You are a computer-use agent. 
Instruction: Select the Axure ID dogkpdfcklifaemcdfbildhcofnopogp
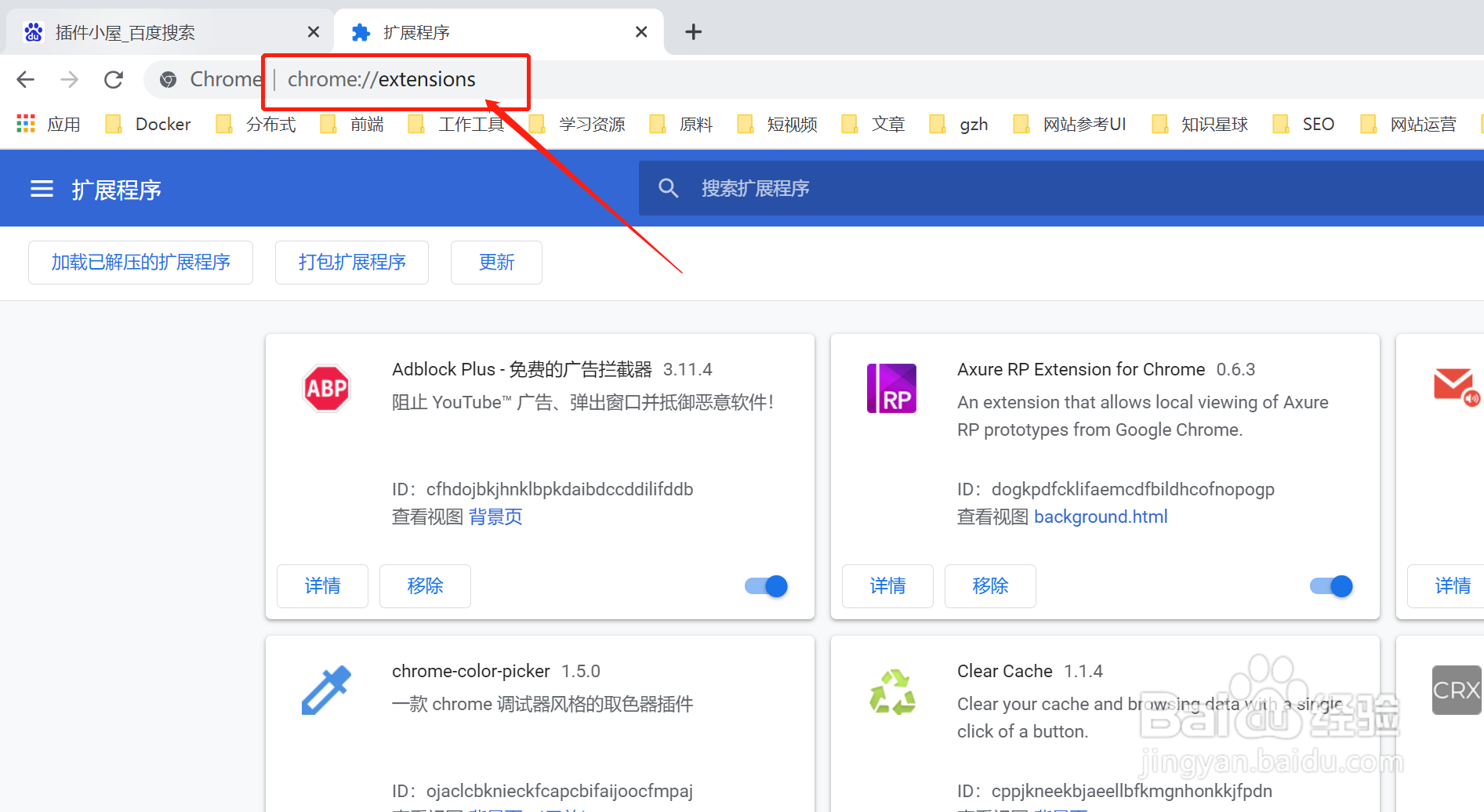tap(1133, 489)
